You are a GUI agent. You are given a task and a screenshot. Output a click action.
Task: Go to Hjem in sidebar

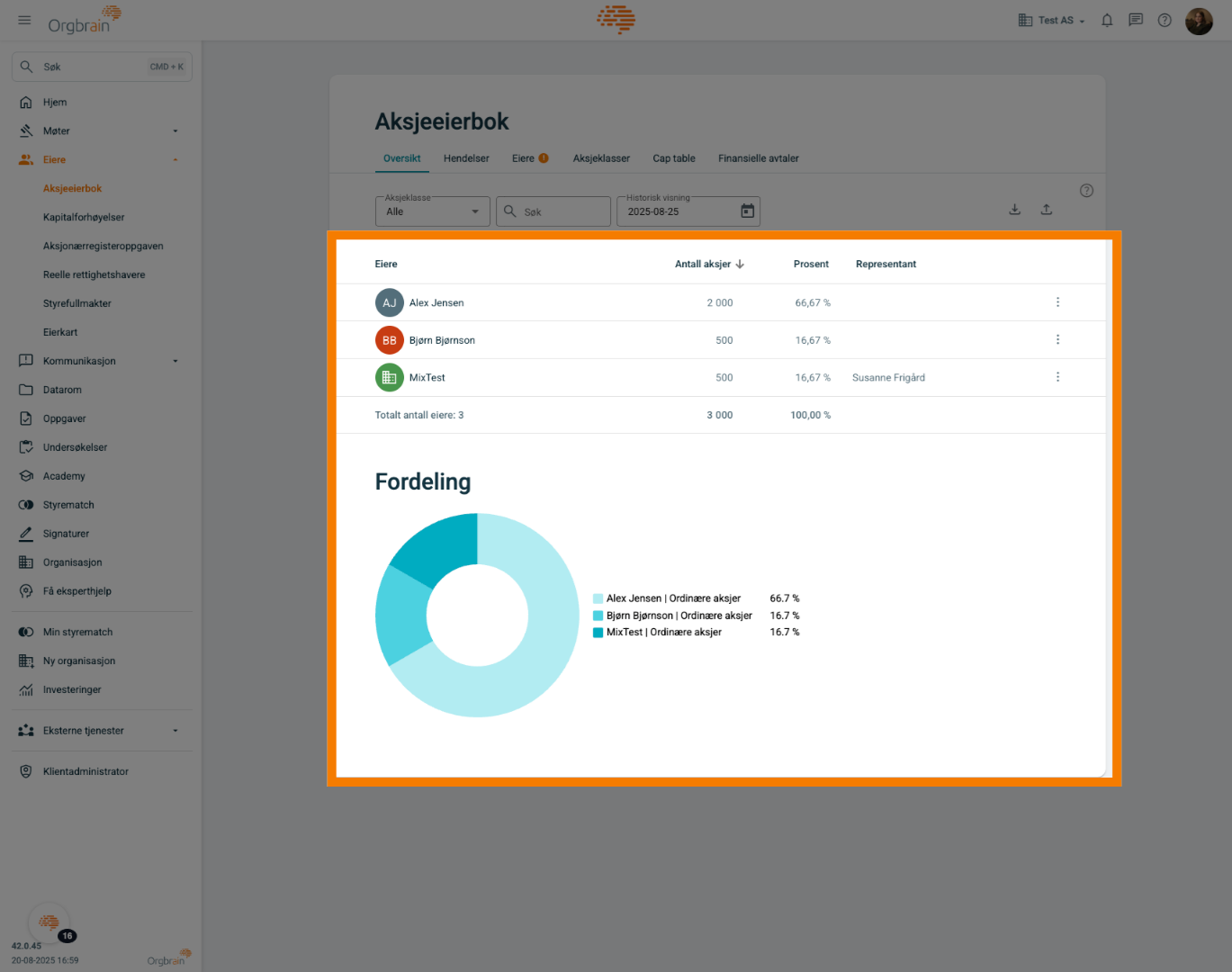click(x=55, y=103)
